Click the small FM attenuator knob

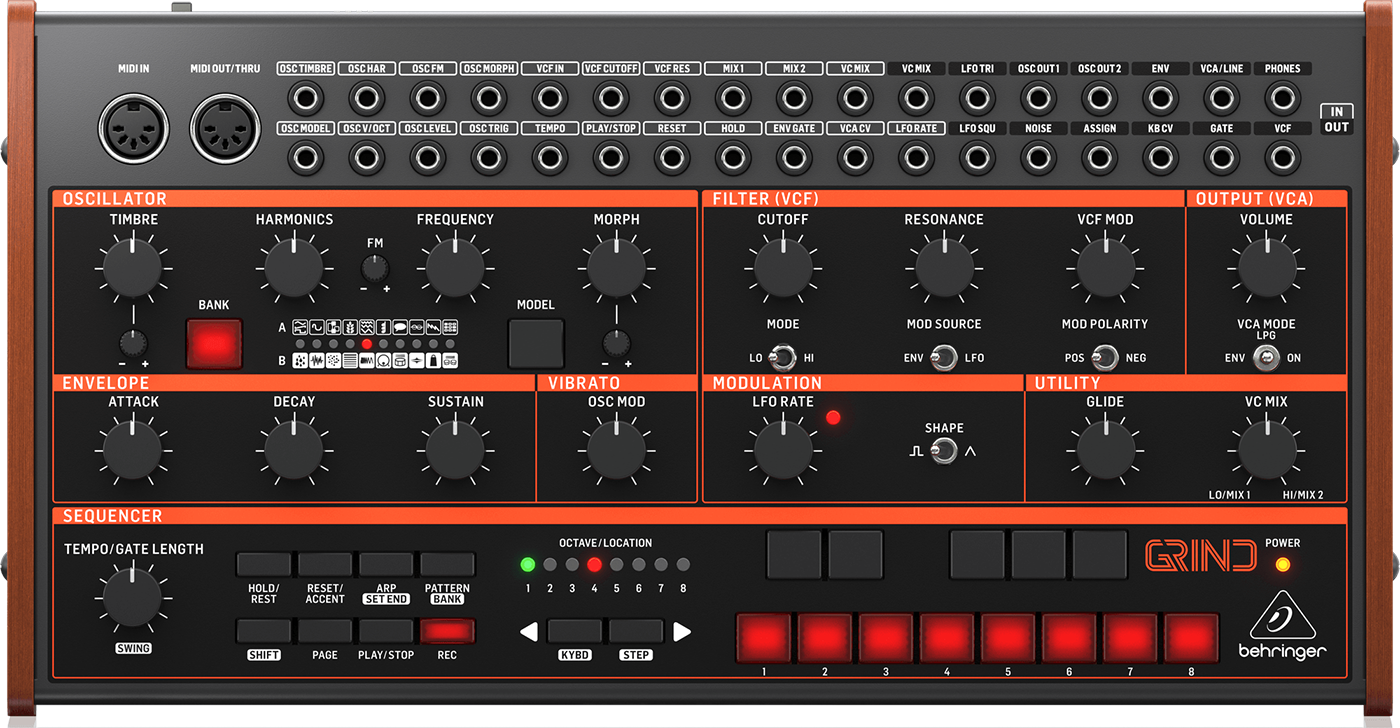point(375,267)
